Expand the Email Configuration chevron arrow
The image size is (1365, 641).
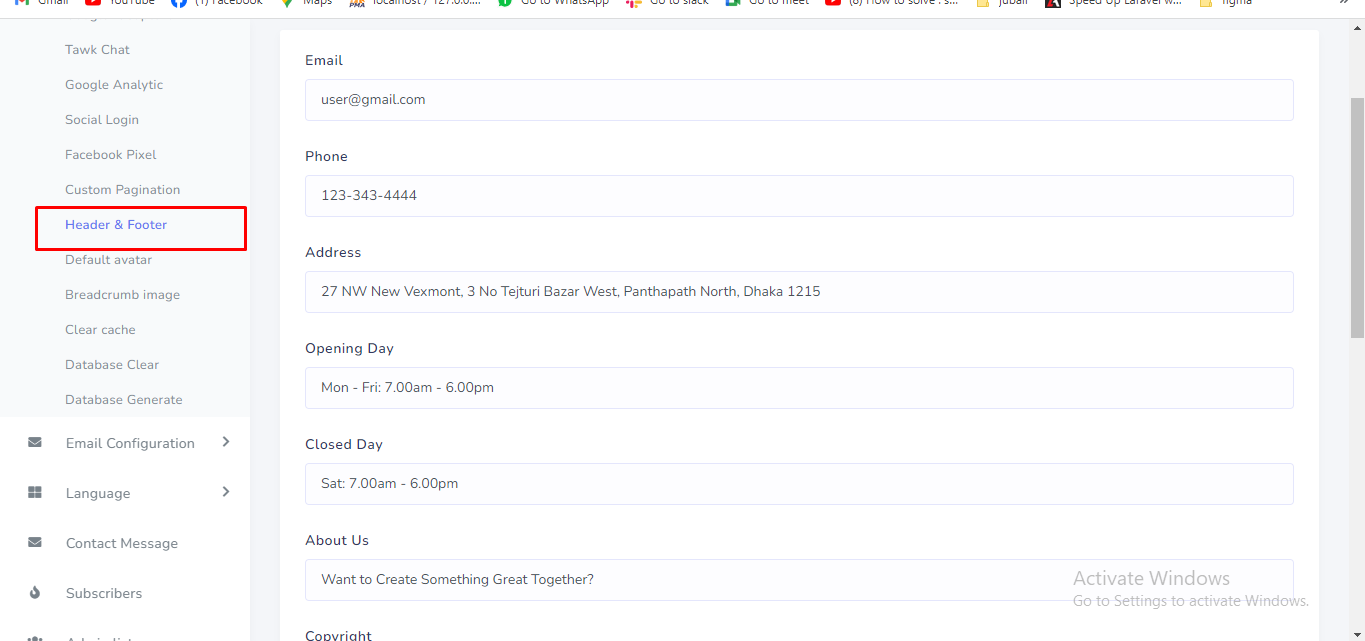click(226, 442)
